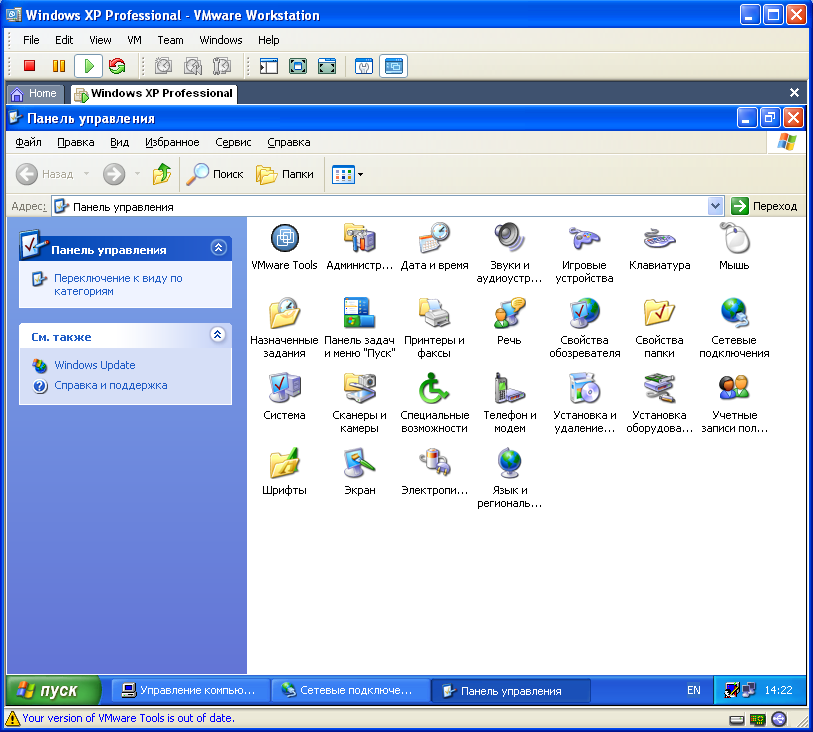813x732 pixels.
Task: Collapse the См. также side panel
Action: tap(218, 334)
